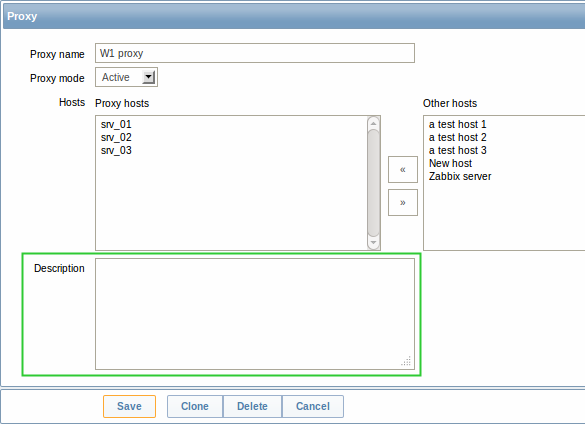The height and width of the screenshot is (424, 585).
Task: Click the Proxy hosts vertical scrollbar thumb
Action: coord(373,183)
